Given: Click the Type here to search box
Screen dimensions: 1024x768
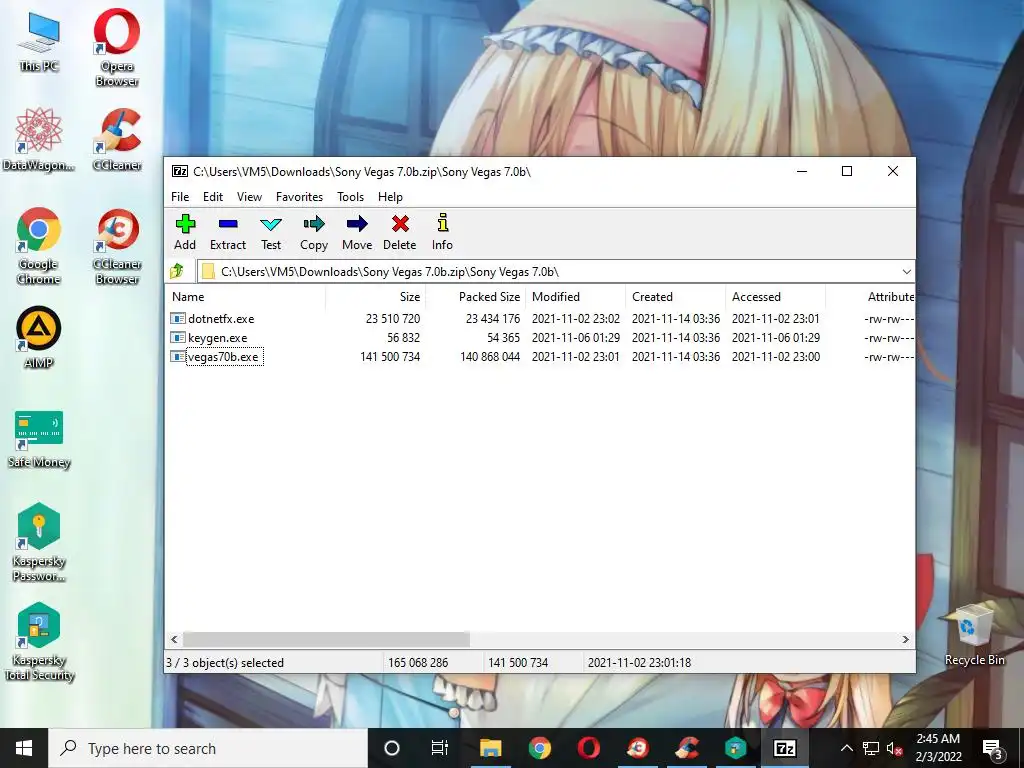Looking at the screenshot, I should [208, 748].
